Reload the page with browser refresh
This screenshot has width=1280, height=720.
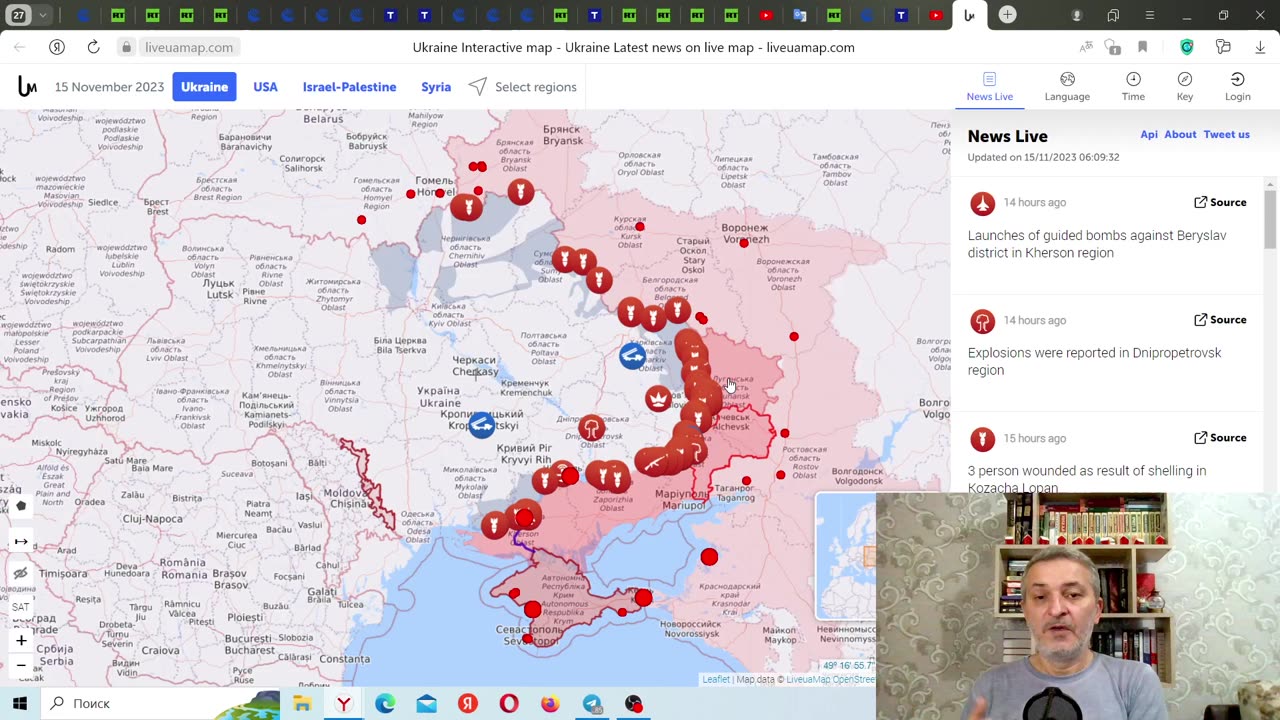coord(93,47)
